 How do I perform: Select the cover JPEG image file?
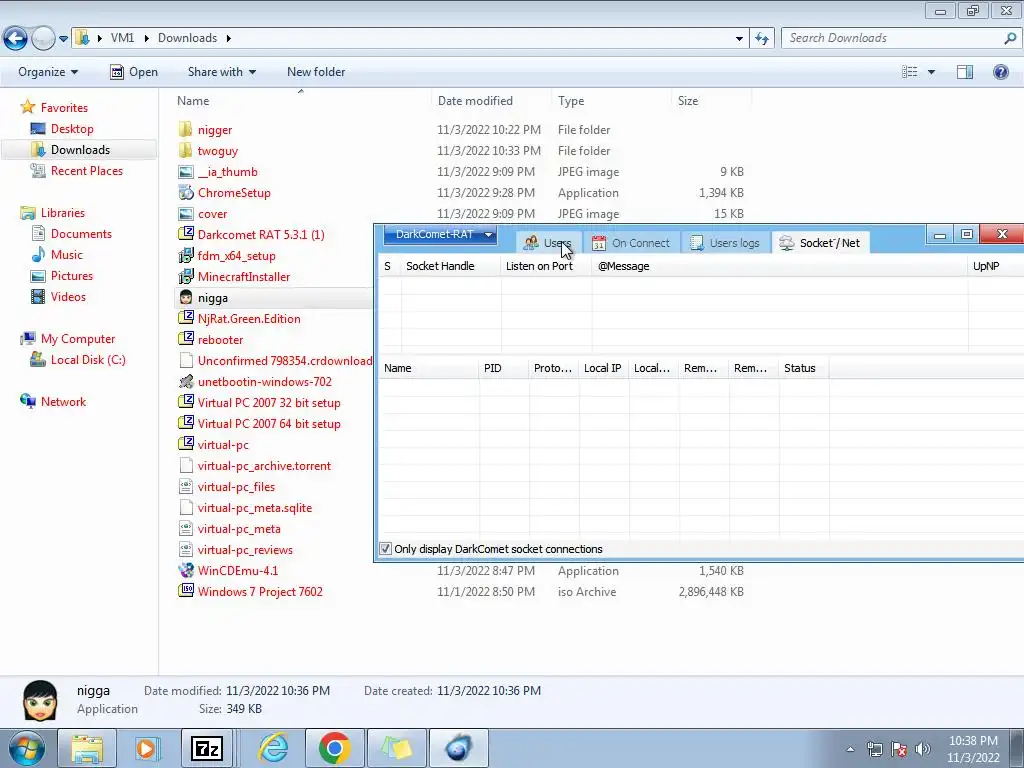tap(212, 214)
